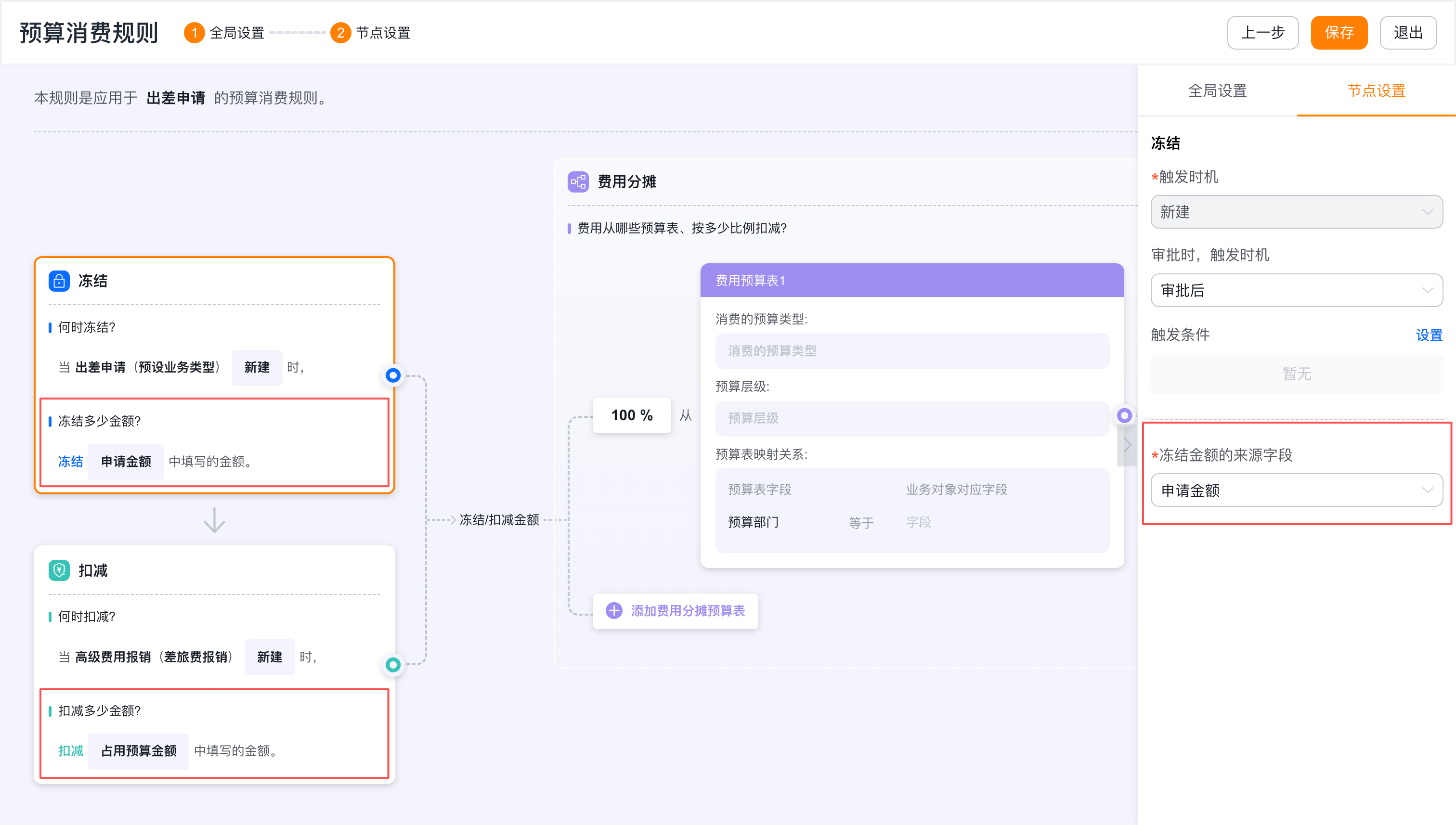Click the 出差申请 bold text in rule description

click(x=176, y=97)
